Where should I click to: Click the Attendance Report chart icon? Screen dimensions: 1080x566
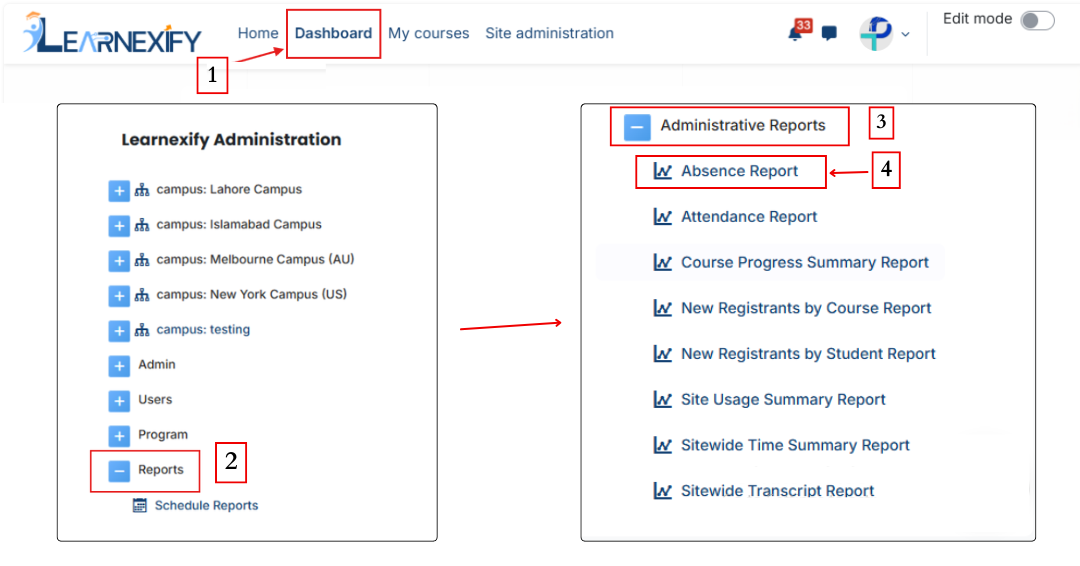pos(663,217)
